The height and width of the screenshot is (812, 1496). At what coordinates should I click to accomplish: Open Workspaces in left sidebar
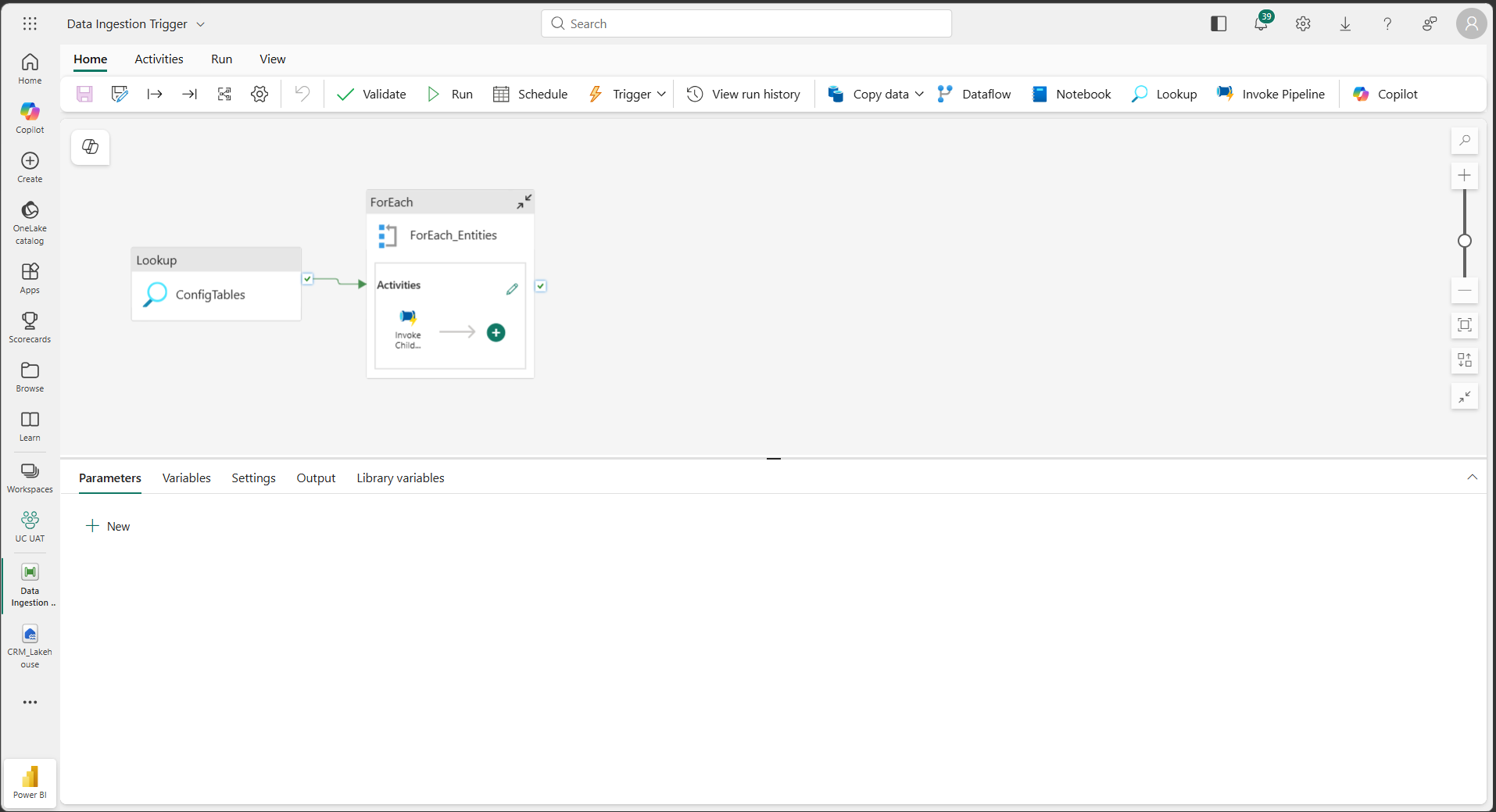pos(30,478)
